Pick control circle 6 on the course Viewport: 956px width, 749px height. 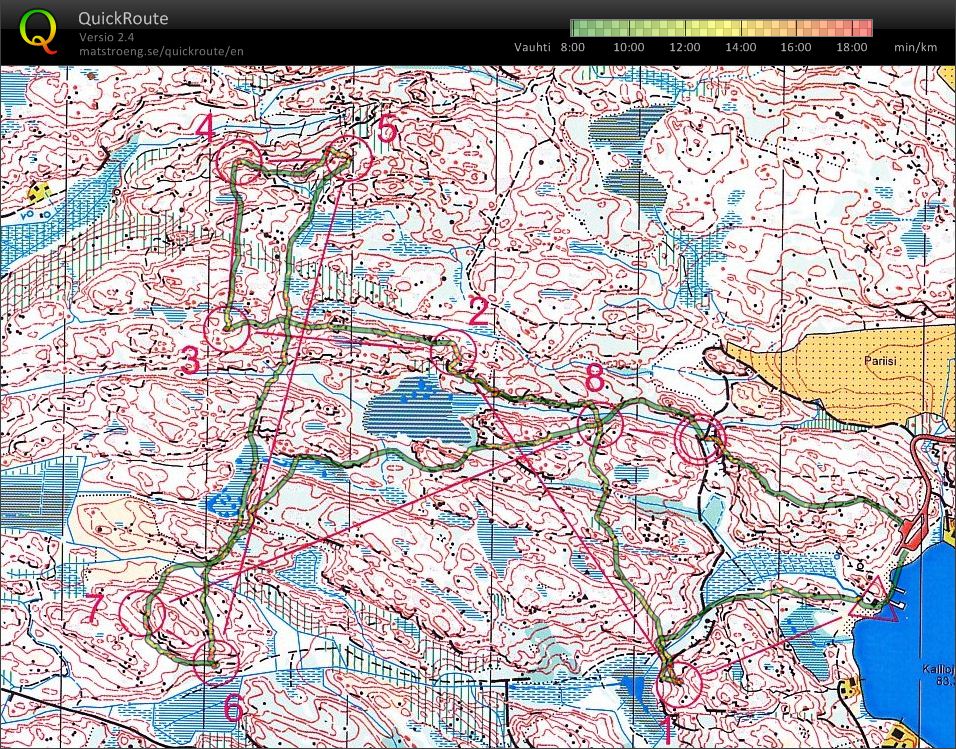pos(214,661)
